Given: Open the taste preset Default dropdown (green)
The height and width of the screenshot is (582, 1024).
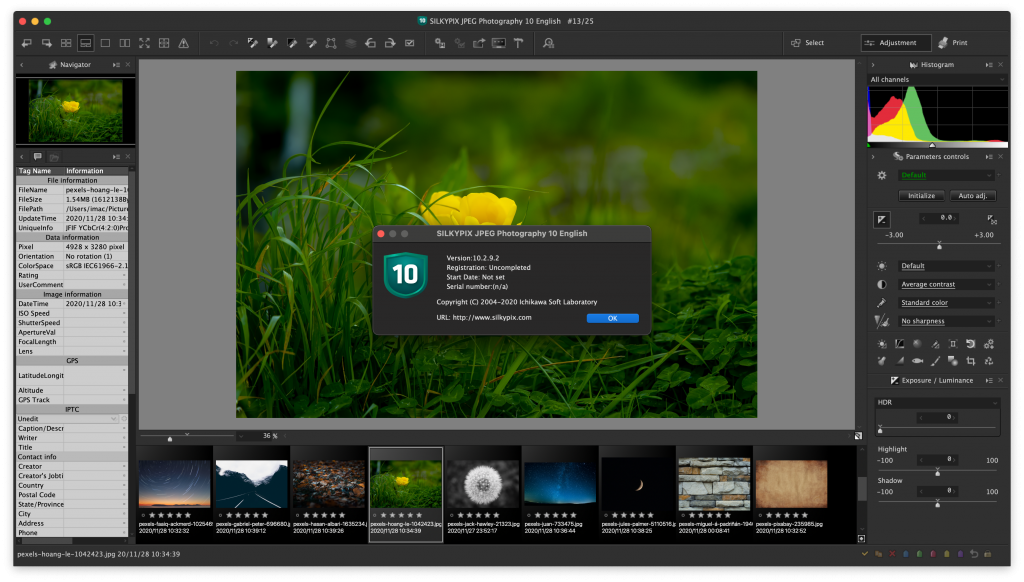Looking at the screenshot, I should tap(946, 175).
